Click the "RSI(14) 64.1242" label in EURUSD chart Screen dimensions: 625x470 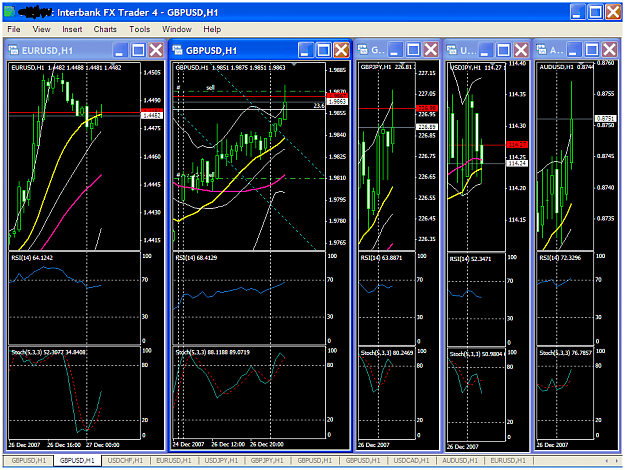(32, 258)
